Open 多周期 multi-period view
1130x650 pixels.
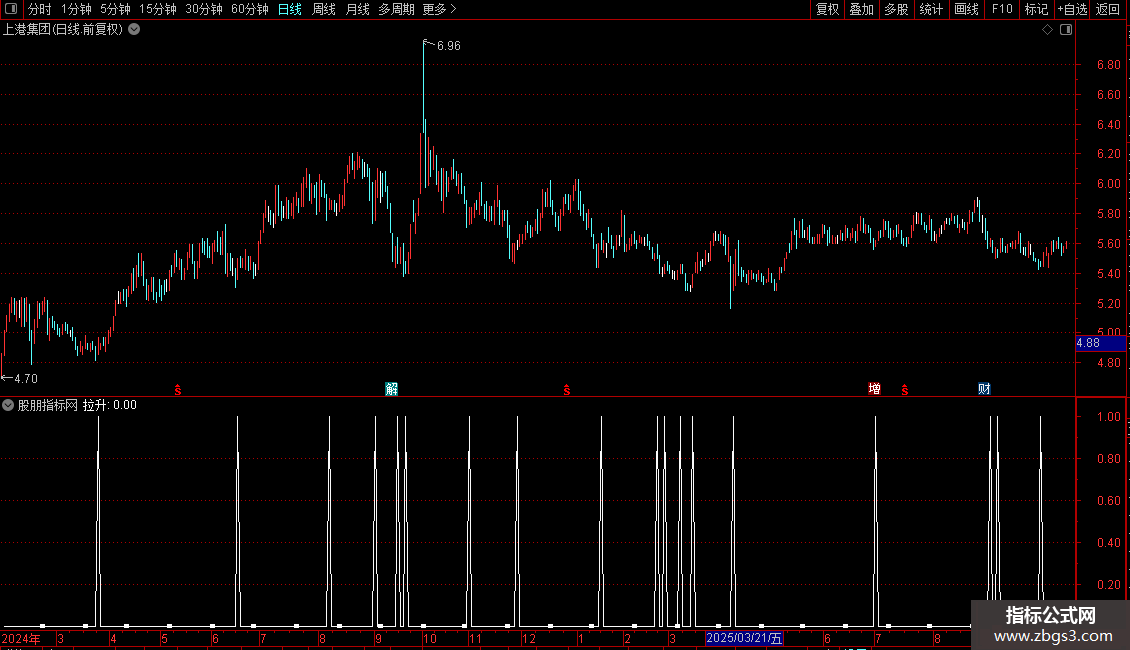click(396, 9)
